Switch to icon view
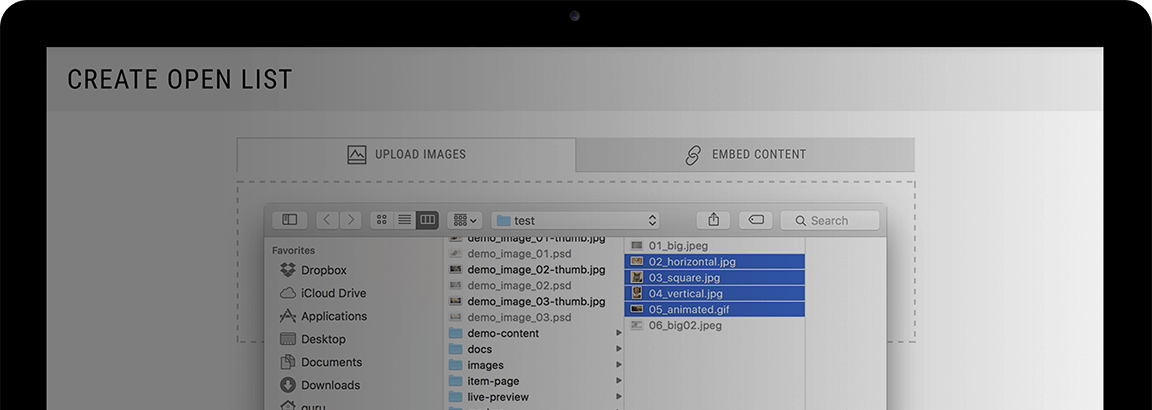This screenshot has height=410, width=1152. 381,220
